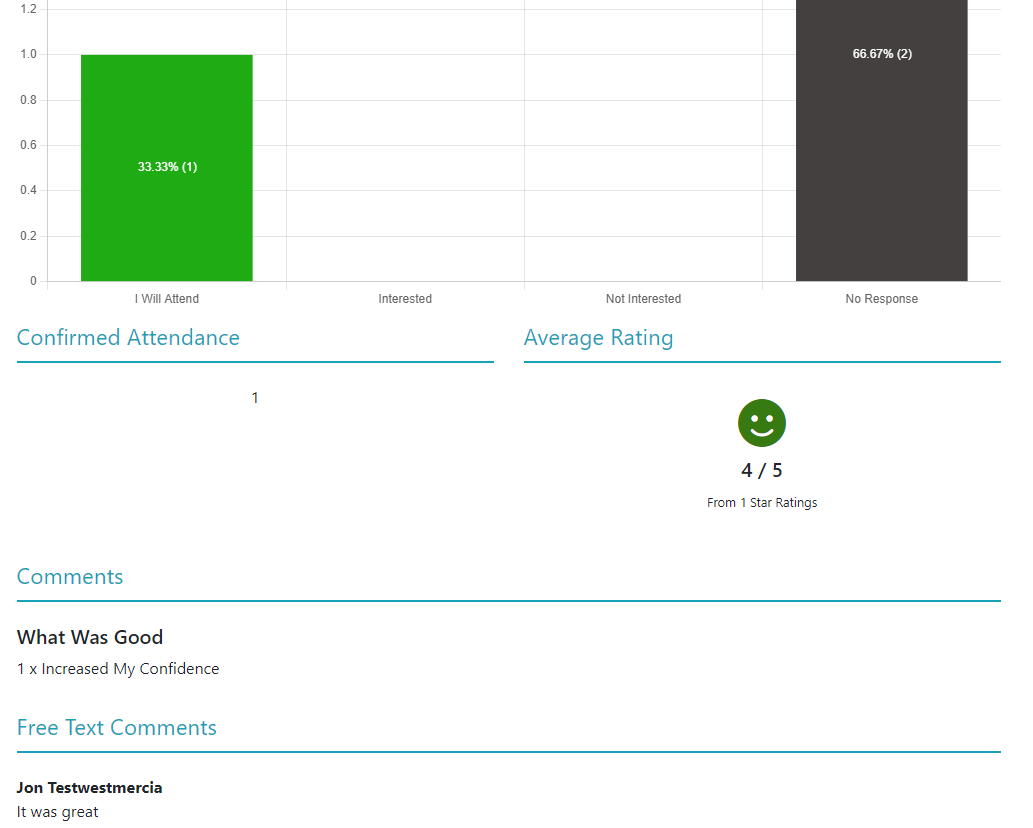Click the Interested axis label
This screenshot has width=1033, height=828.
405,299
